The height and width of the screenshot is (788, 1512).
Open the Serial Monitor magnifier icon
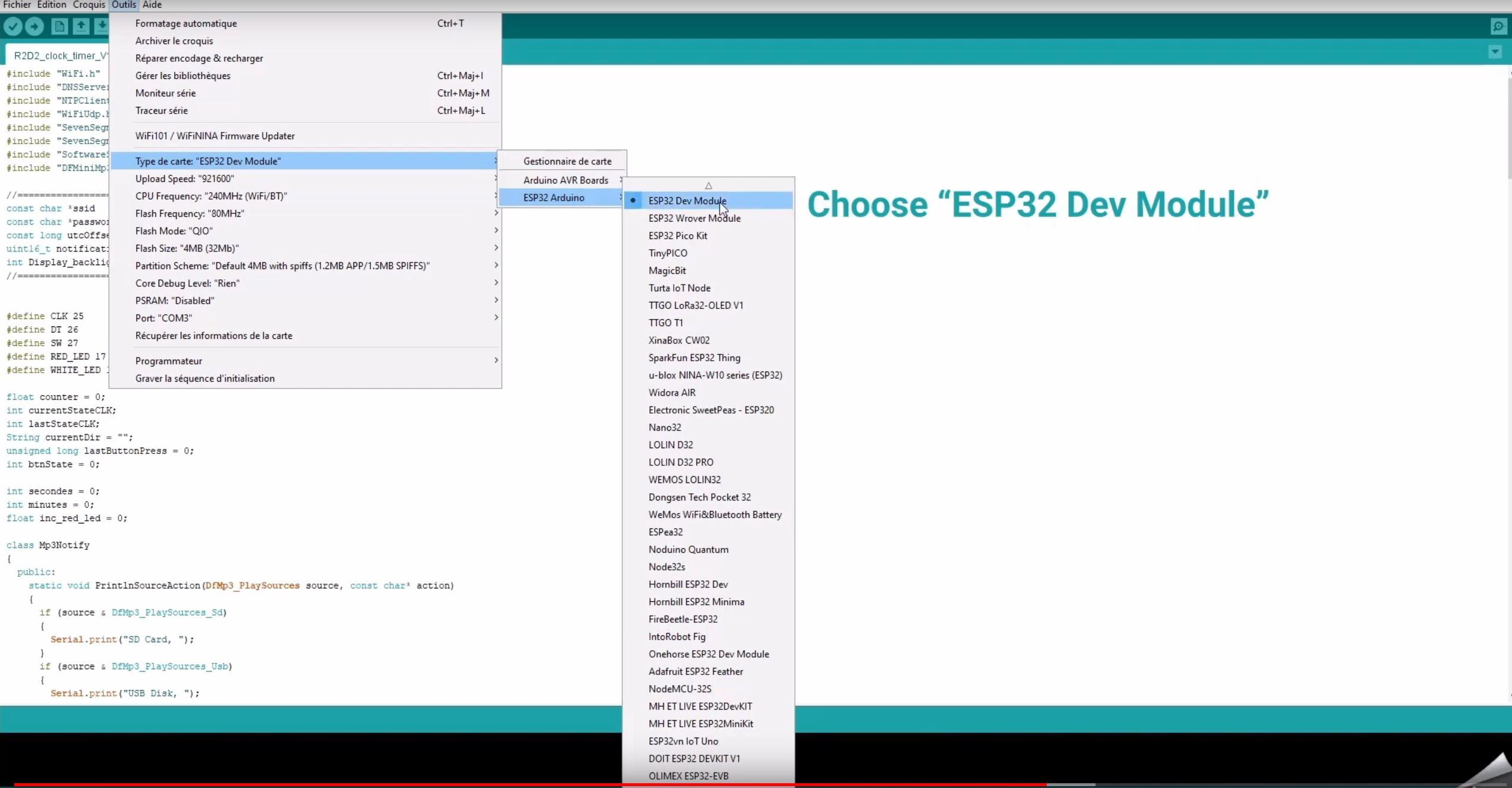tap(1498, 27)
